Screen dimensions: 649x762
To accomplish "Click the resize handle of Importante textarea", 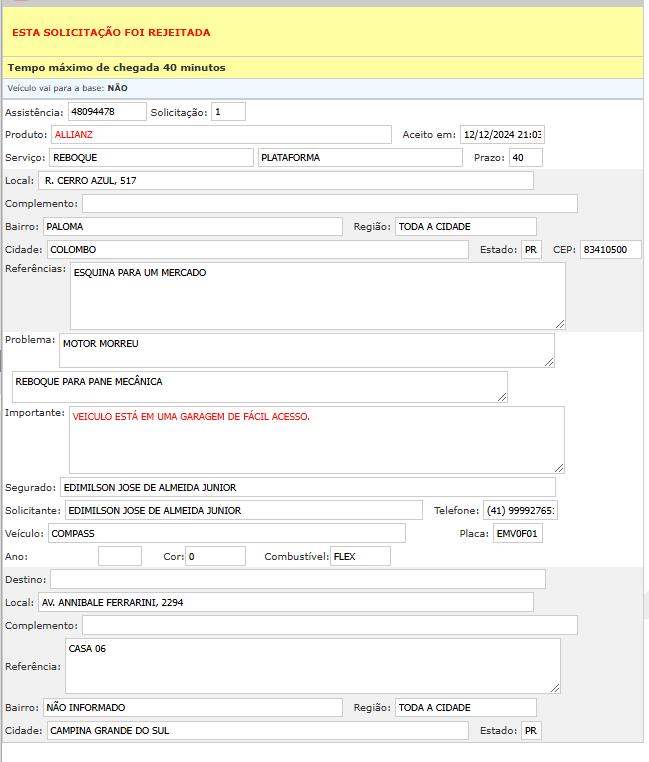I will [559, 468].
